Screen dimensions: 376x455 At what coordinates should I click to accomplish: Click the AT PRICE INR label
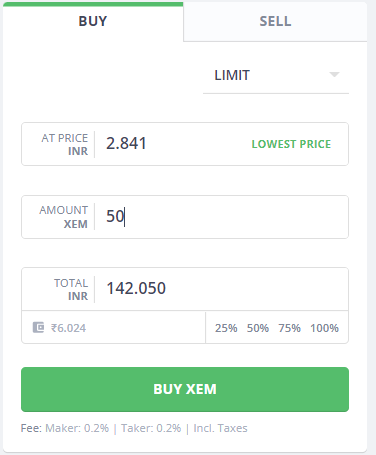pyautogui.click(x=65, y=144)
